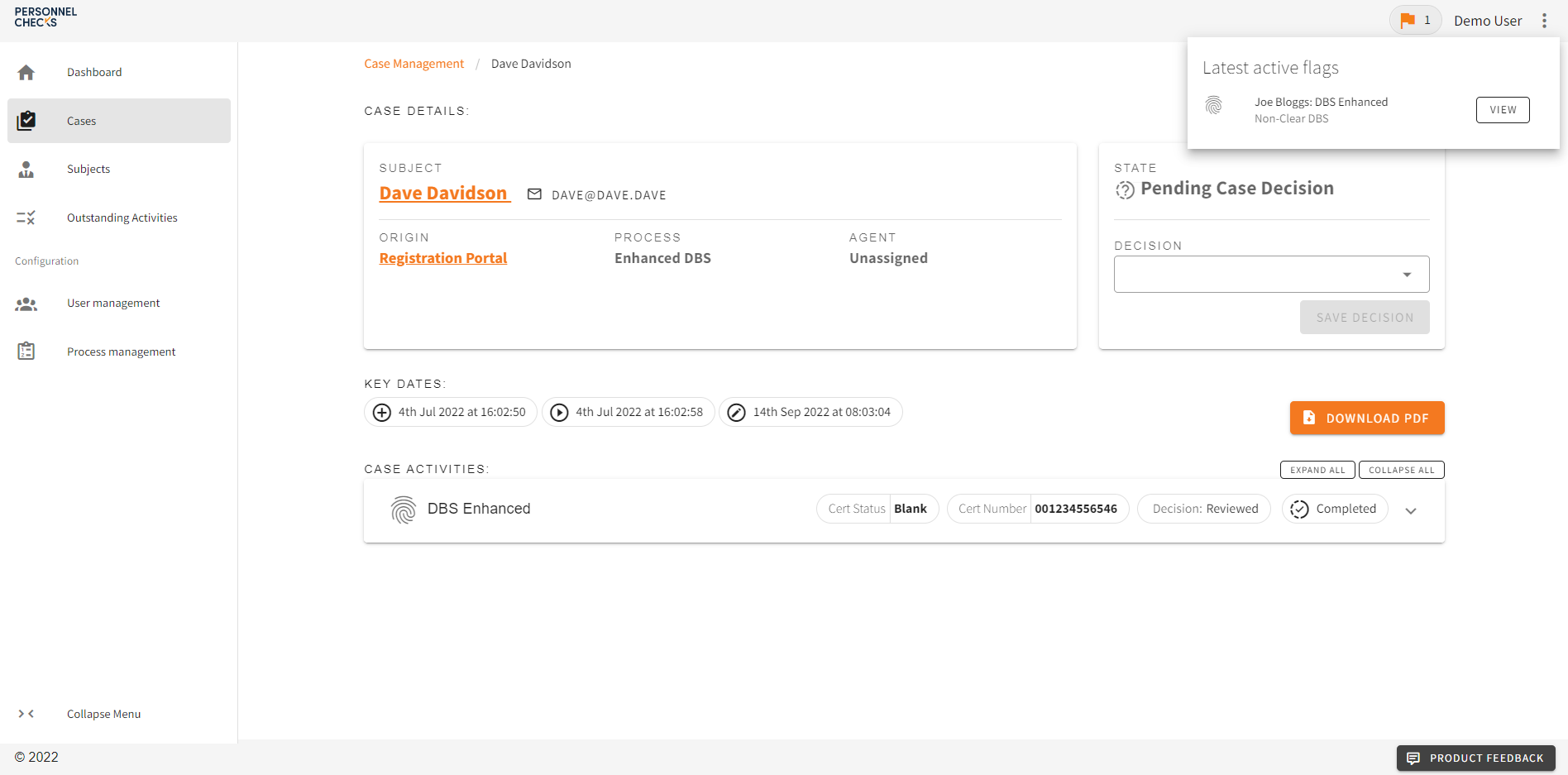Collapse all case activities
1568x775 pixels.
tap(1401, 470)
